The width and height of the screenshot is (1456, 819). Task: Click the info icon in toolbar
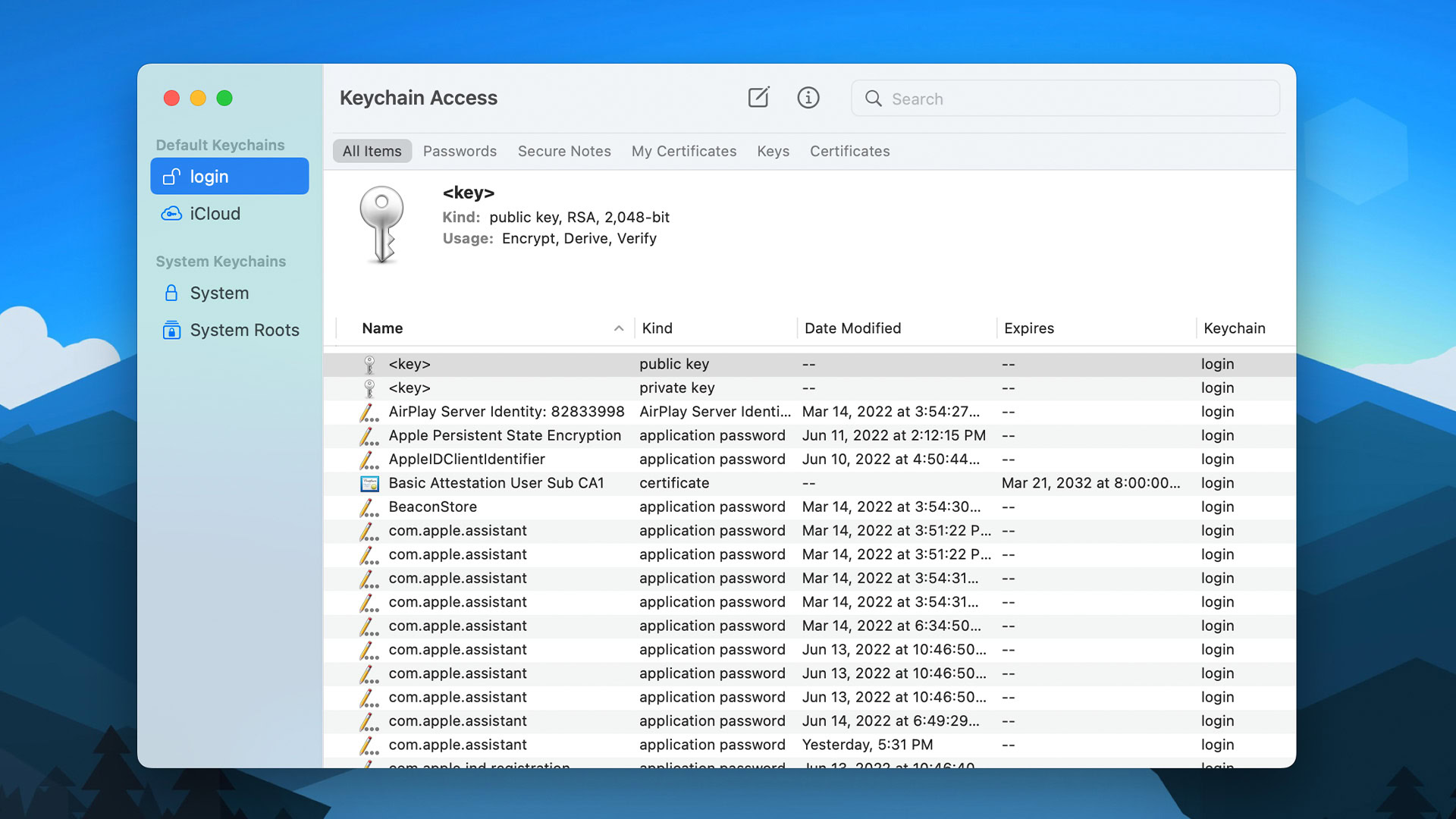tap(807, 98)
